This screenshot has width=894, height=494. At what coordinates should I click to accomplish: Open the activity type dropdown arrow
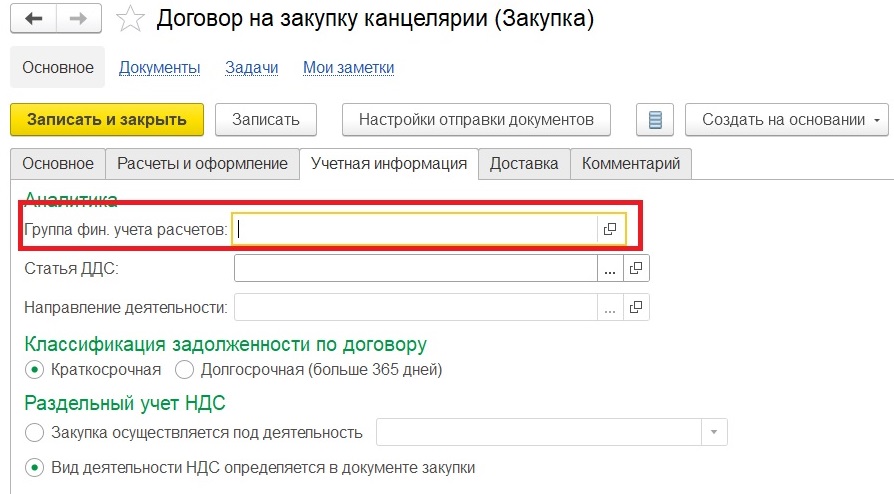714,432
